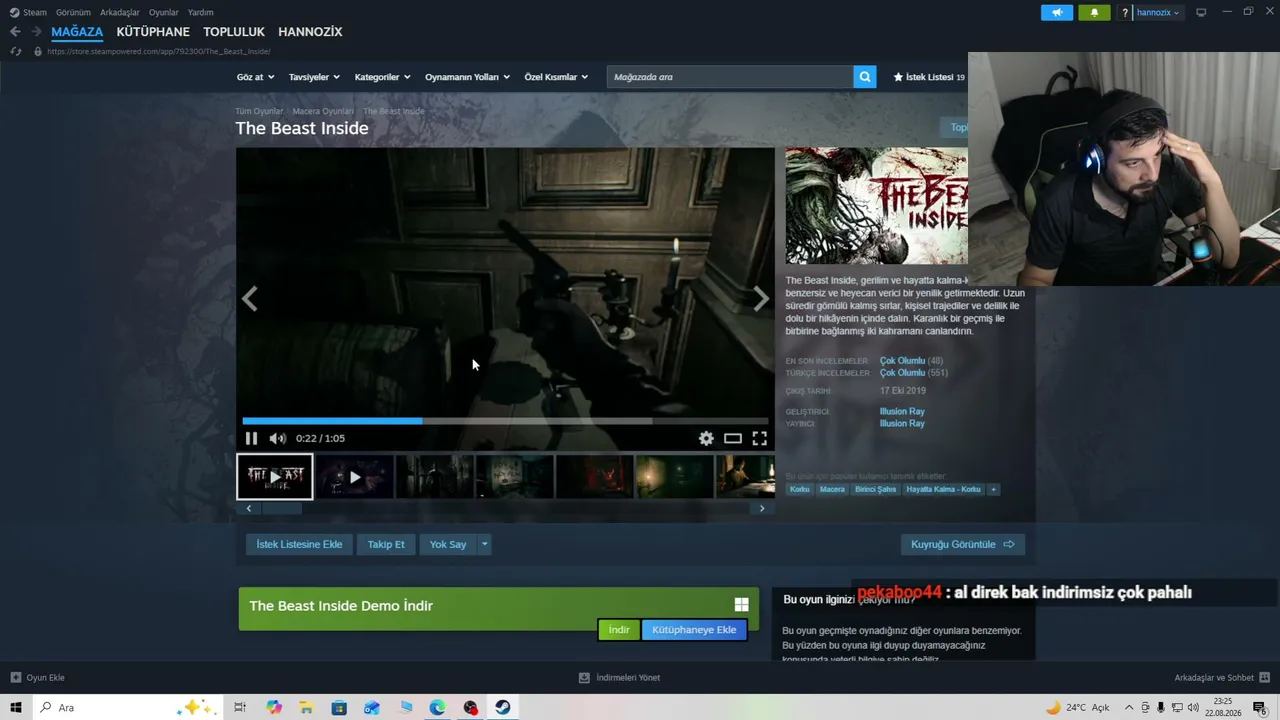
Task: Go back with the Steam back arrow
Action: [15, 32]
